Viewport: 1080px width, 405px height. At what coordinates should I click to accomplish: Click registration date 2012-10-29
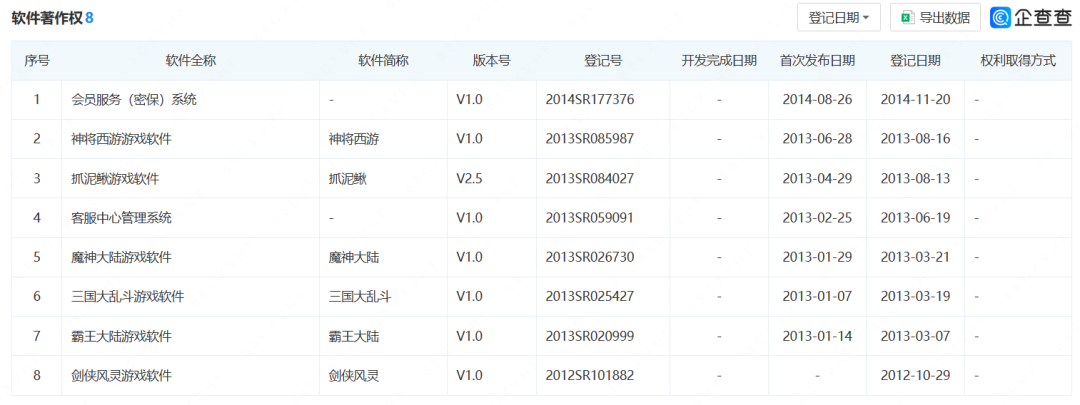[915, 376]
